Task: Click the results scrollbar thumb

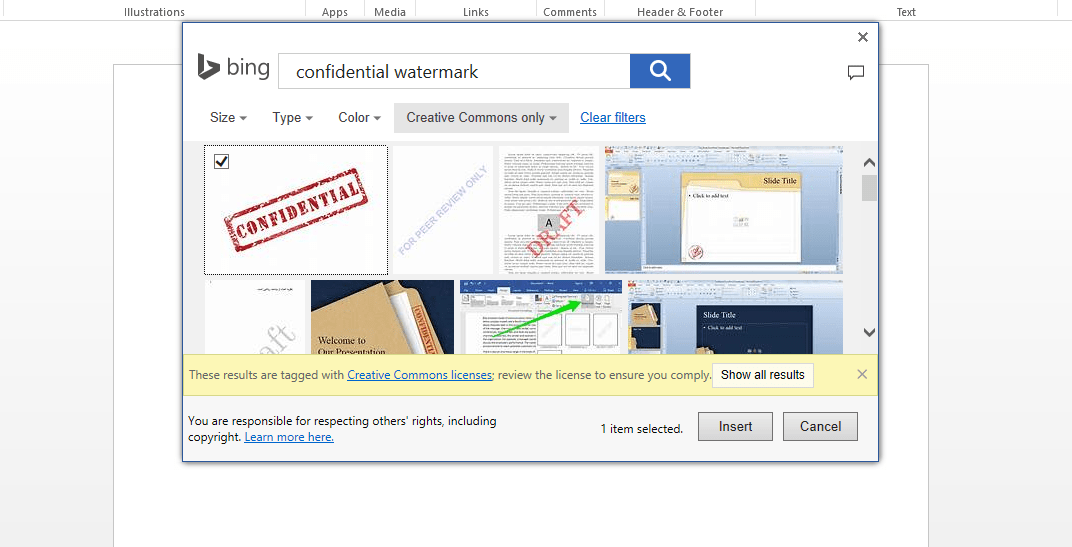Action: tap(869, 188)
